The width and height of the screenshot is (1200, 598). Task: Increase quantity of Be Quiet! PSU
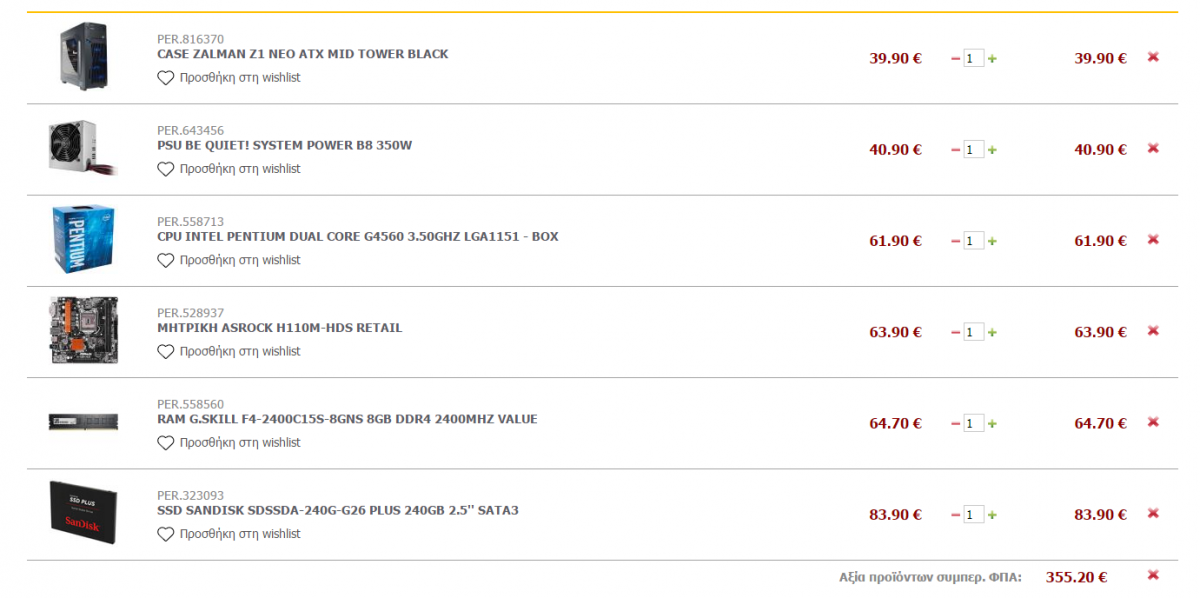tap(992, 150)
